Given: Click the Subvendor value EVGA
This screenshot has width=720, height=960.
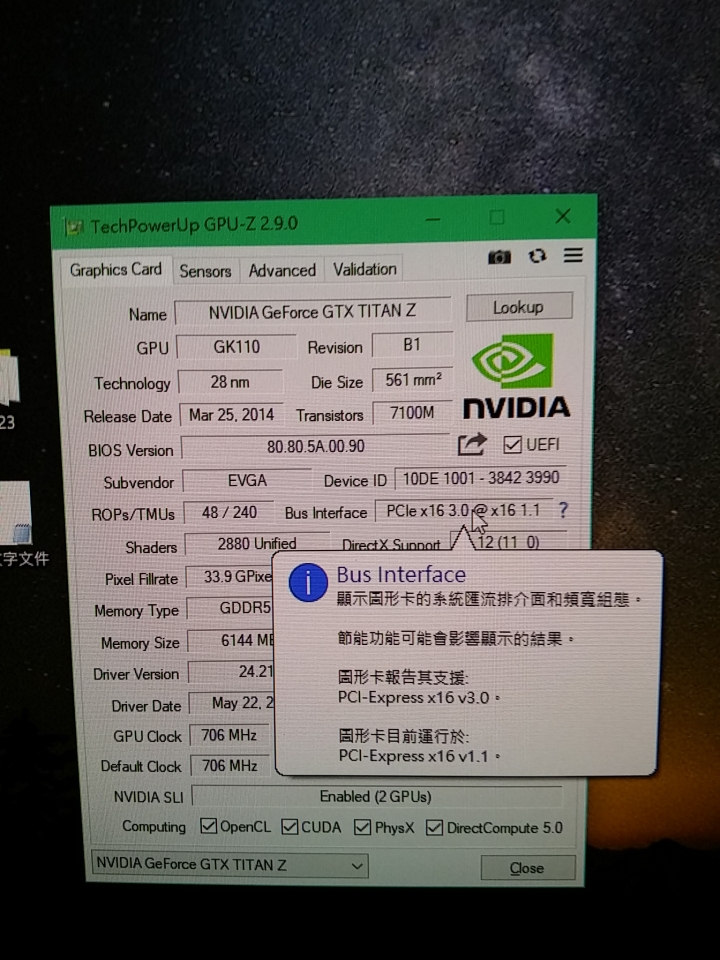Looking at the screenshot, I should pyautogui.click(x=247, y=481).
